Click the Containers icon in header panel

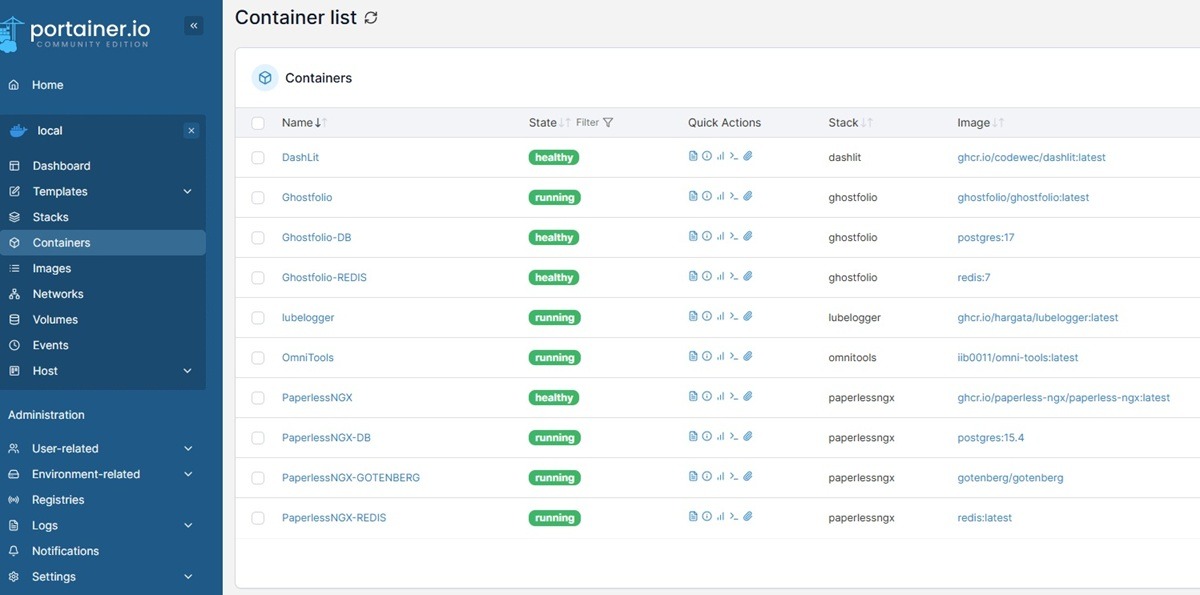(x=264, y=77)
